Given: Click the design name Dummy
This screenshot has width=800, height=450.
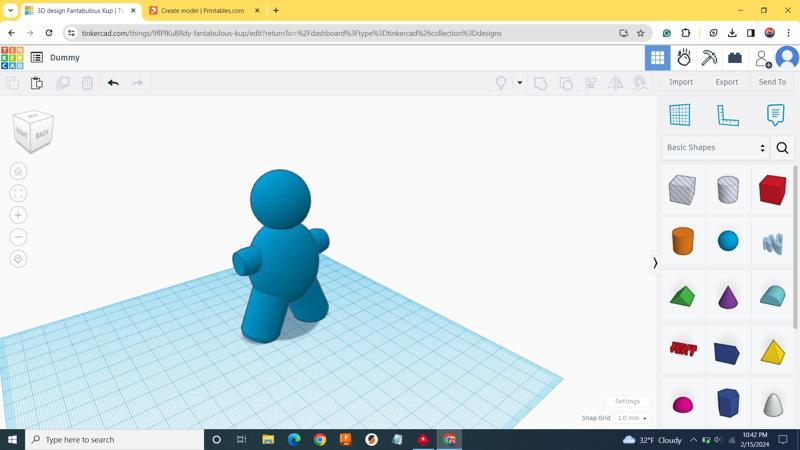Looking at the screenshot, I should coord(65,58).
